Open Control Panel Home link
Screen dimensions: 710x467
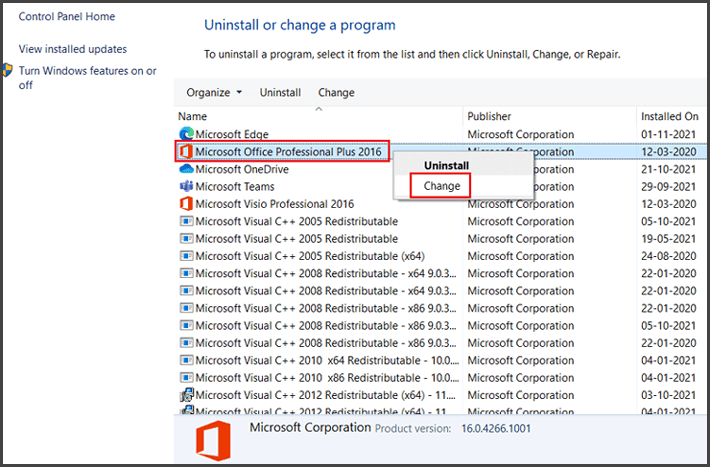click(x=66, y=17)
